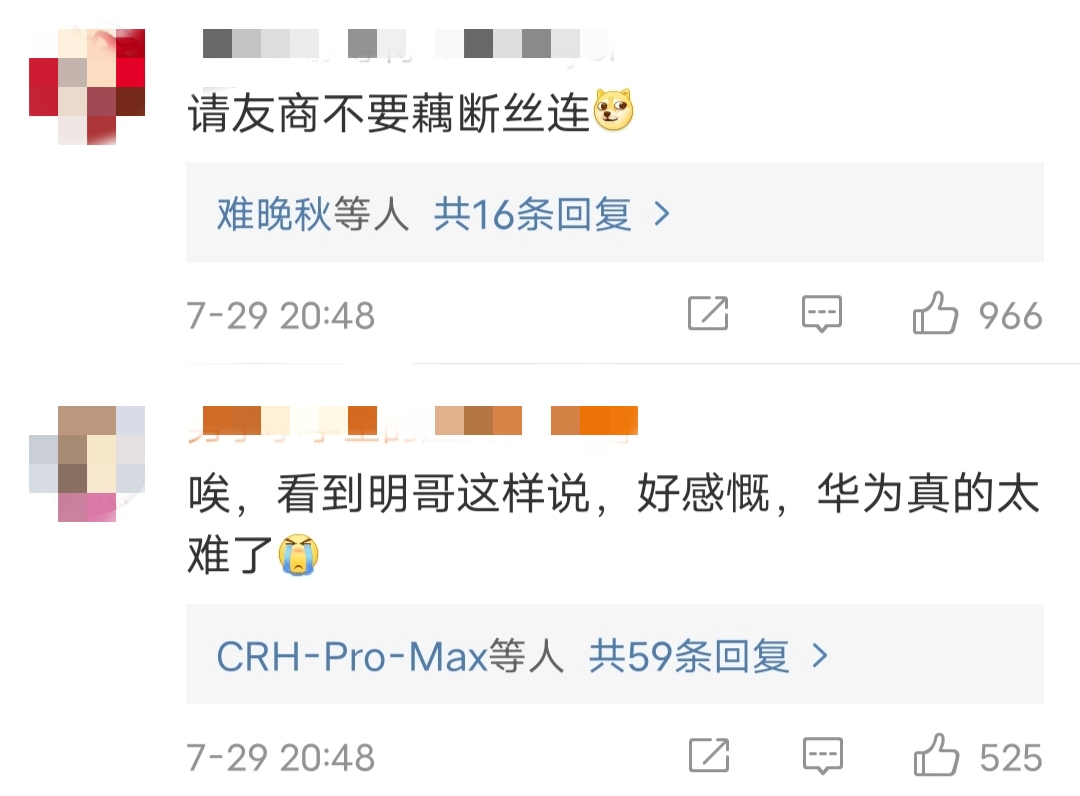Tap the 525 like count
The width and height of the screenshot is (1080, 796).
[1011, 757]
